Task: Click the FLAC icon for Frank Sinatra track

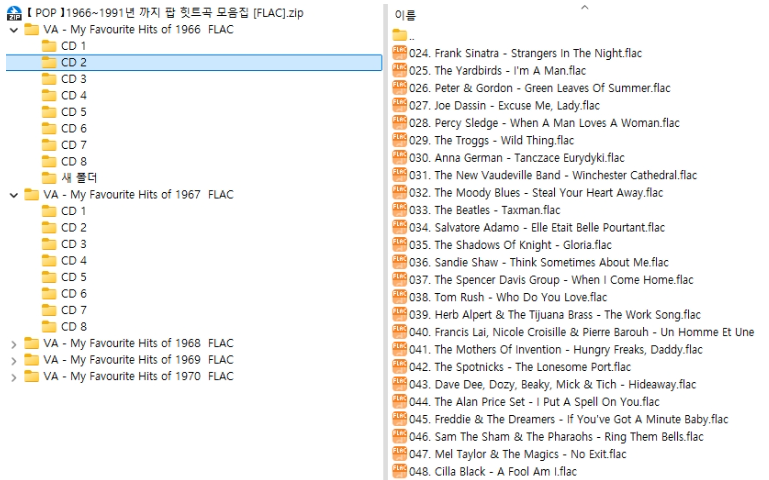Action: tap(400, 53)
